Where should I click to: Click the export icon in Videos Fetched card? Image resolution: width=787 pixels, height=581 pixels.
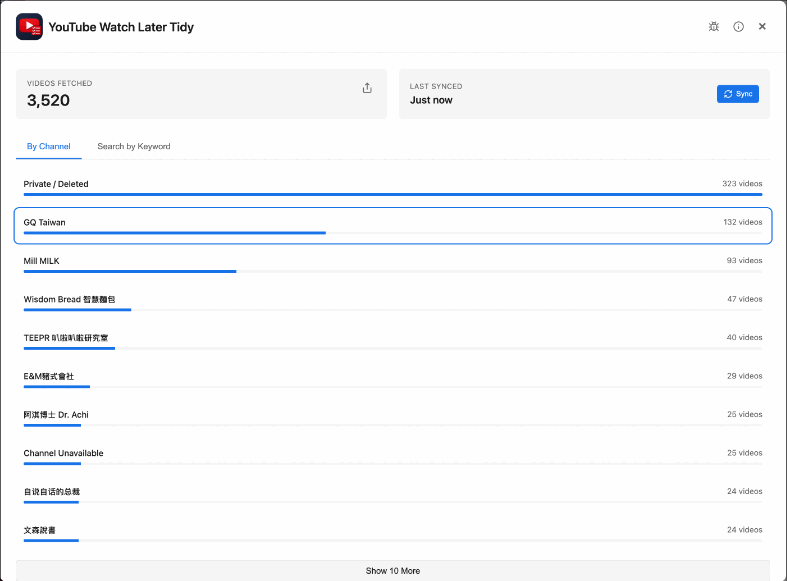coord(367,88)
